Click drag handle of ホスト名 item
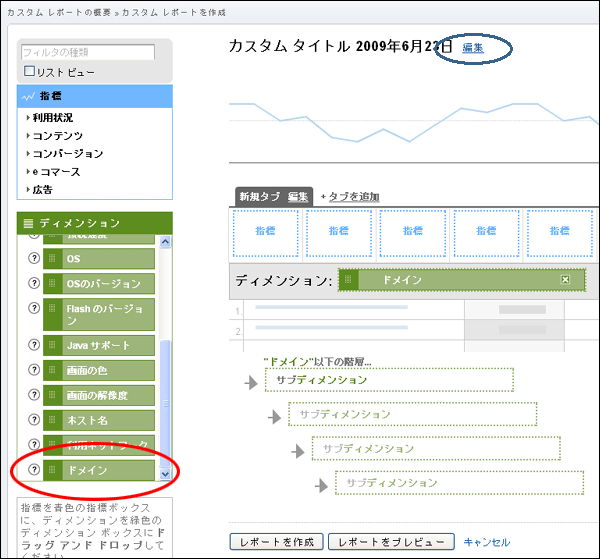 click(x=52, y=420)
